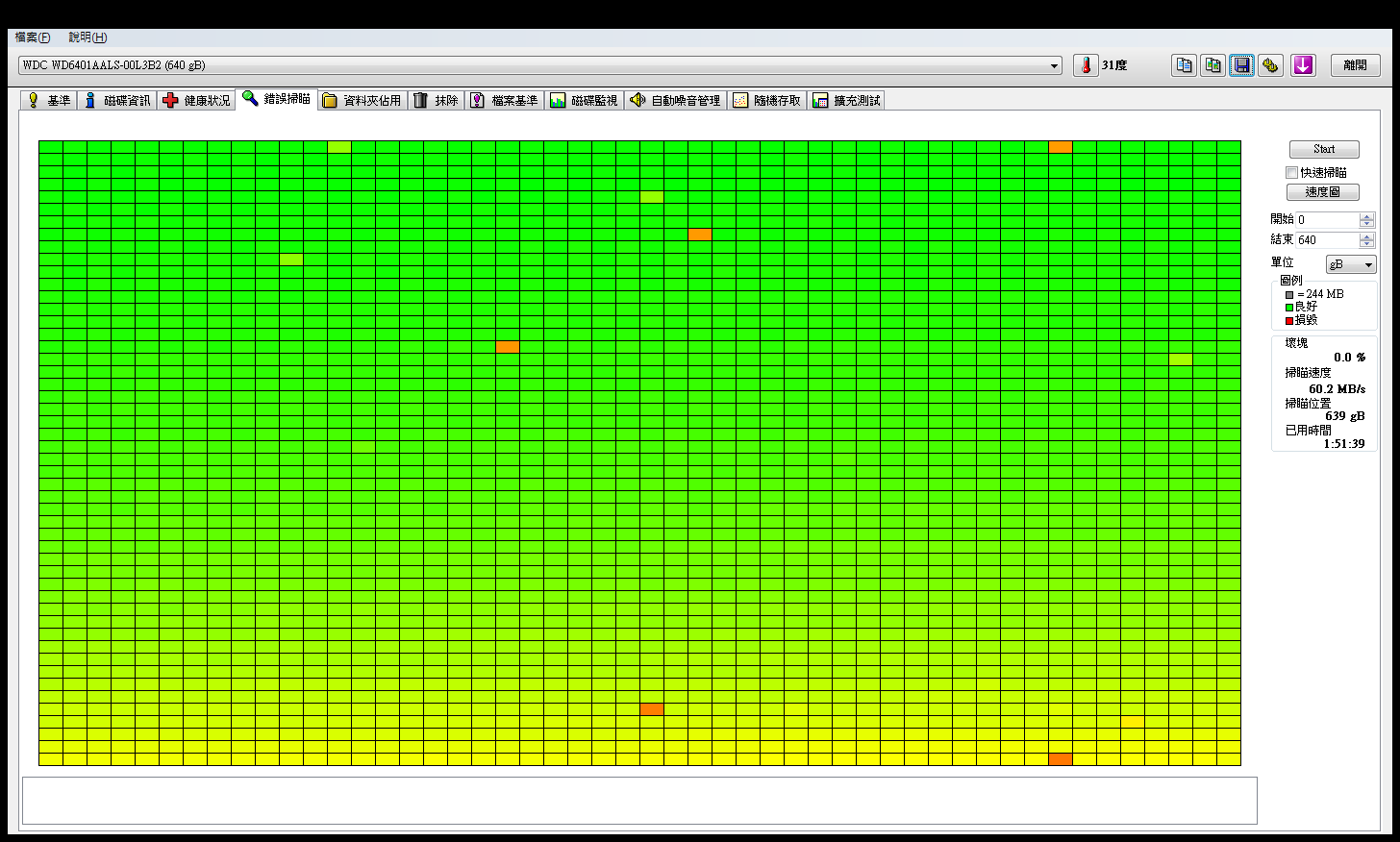
Task: Click the 31度 temperature reading
Action: (1114, 65)
